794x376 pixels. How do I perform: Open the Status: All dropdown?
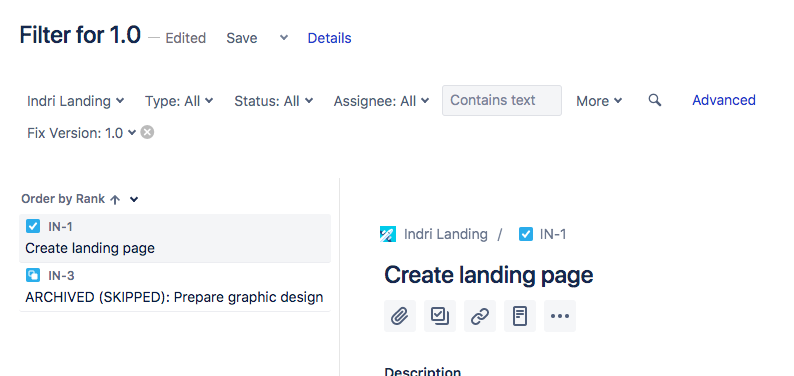click(x=273, y=101)
